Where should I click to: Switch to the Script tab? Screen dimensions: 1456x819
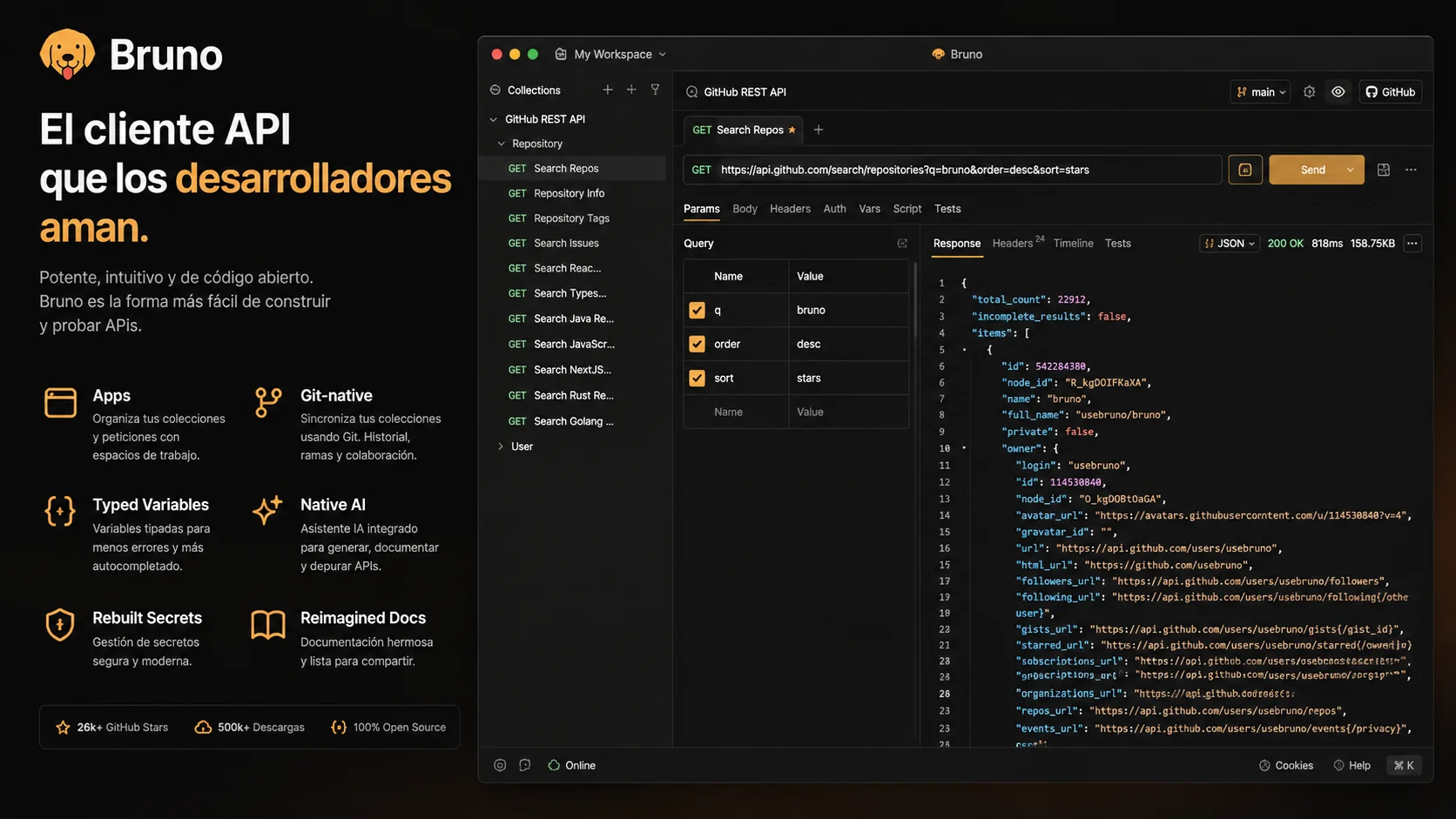(907, 209)
